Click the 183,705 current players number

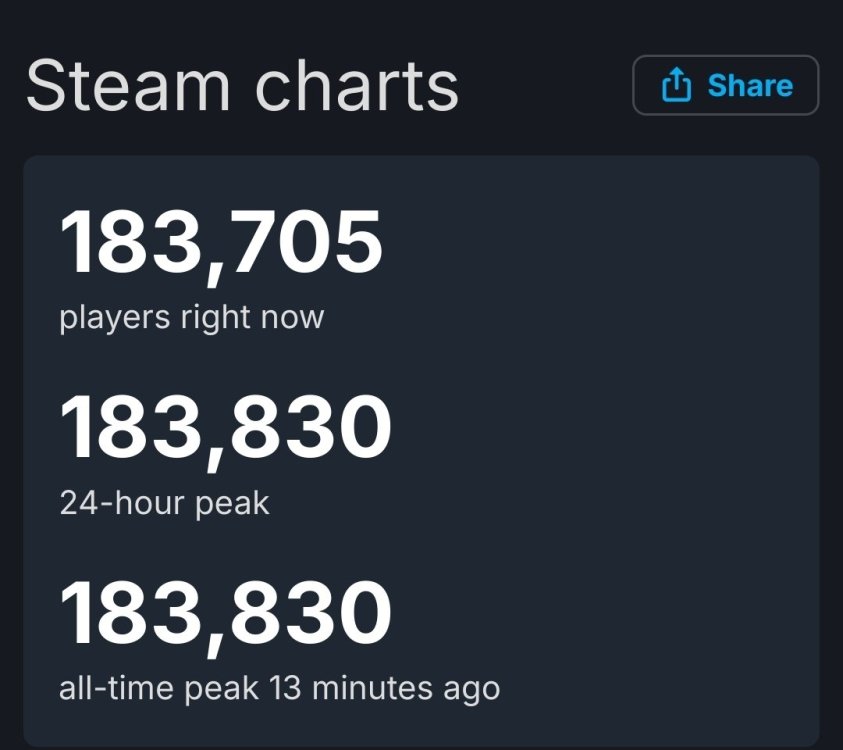[221, 244]
